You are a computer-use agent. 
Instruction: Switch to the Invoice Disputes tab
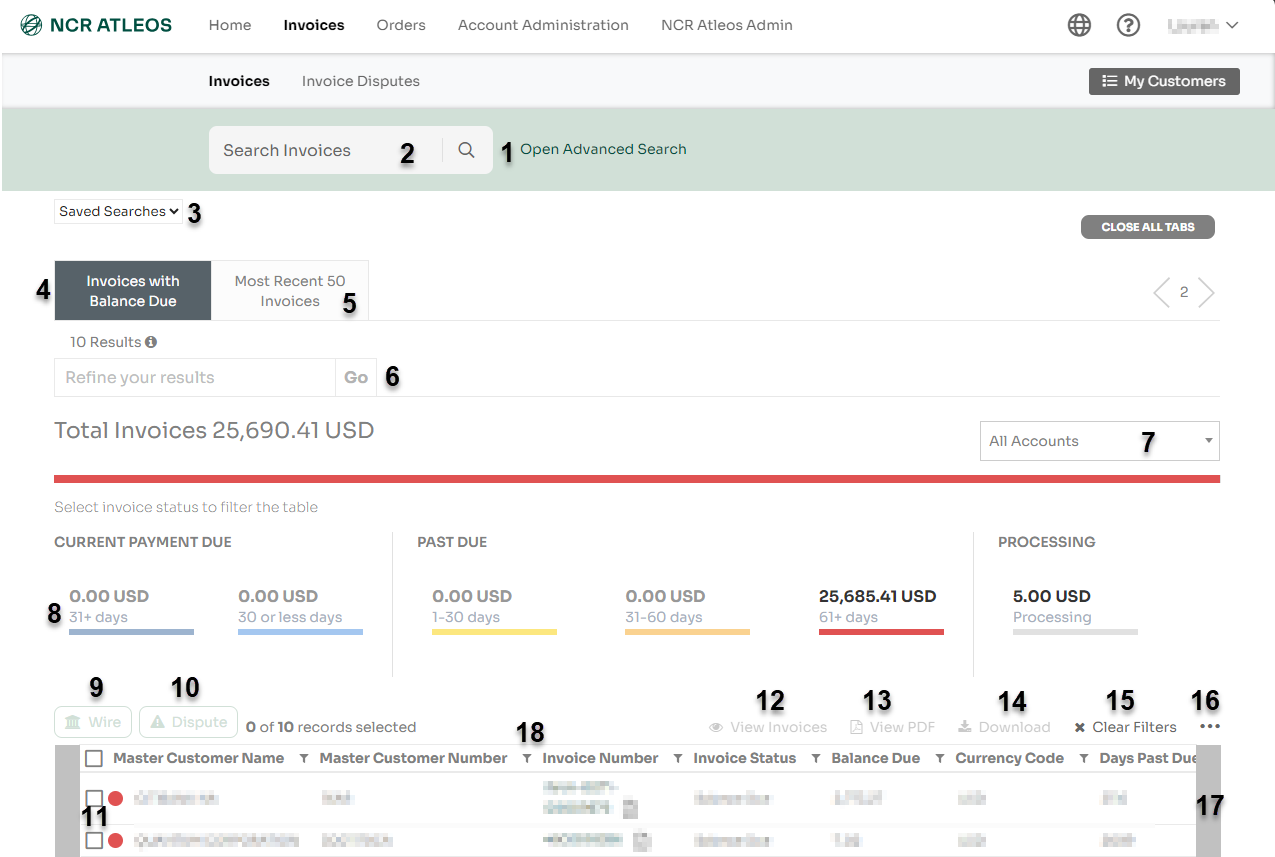[360, 81]
